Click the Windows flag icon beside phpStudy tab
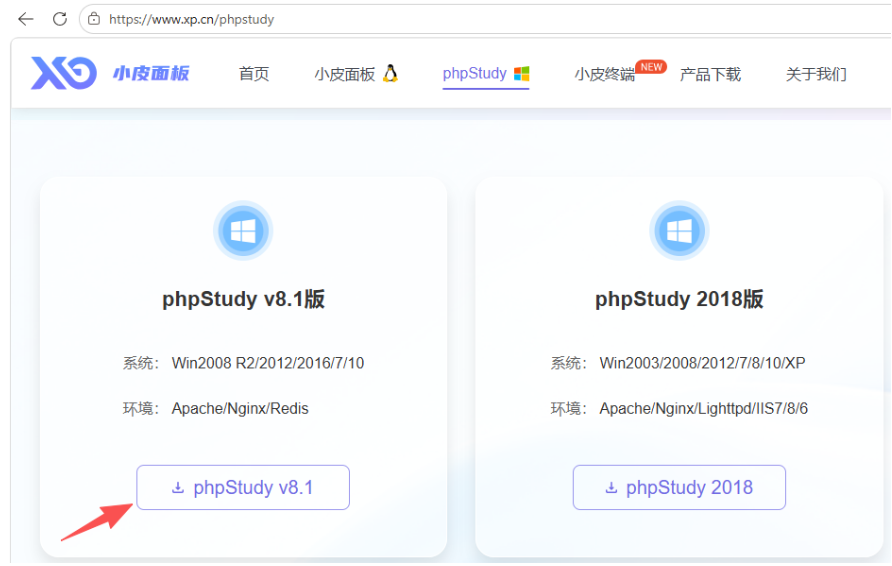This screenshot has height=566, width=892. click(522, 73)
